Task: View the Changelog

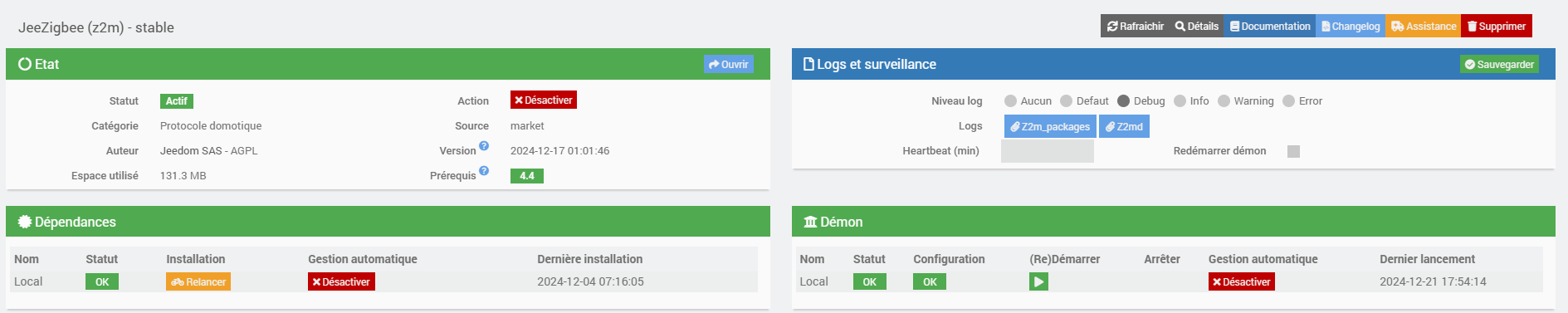Action: (x=1351, y=26)
